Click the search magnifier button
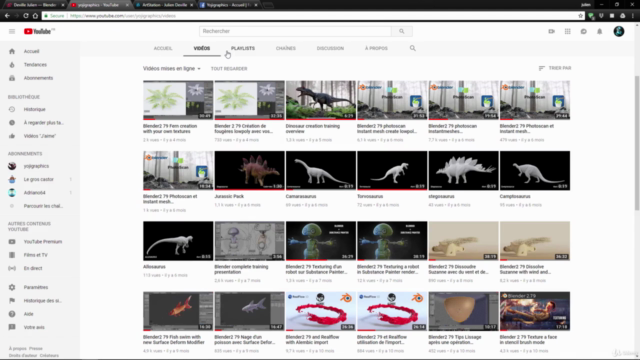Screen dimensions: 640x360 [402, 31]
